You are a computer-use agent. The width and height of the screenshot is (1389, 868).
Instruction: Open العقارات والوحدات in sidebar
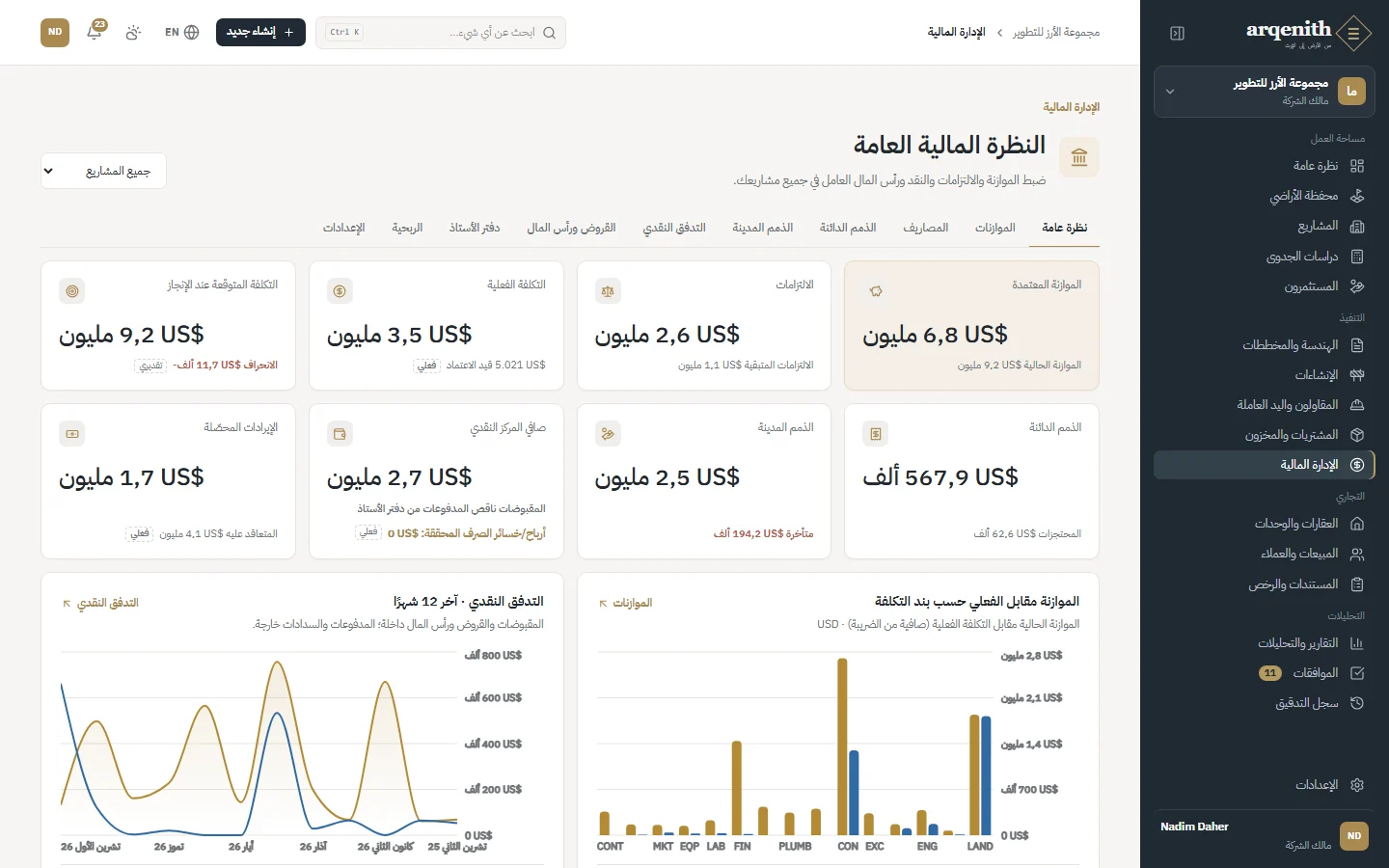click(1264, 524)
